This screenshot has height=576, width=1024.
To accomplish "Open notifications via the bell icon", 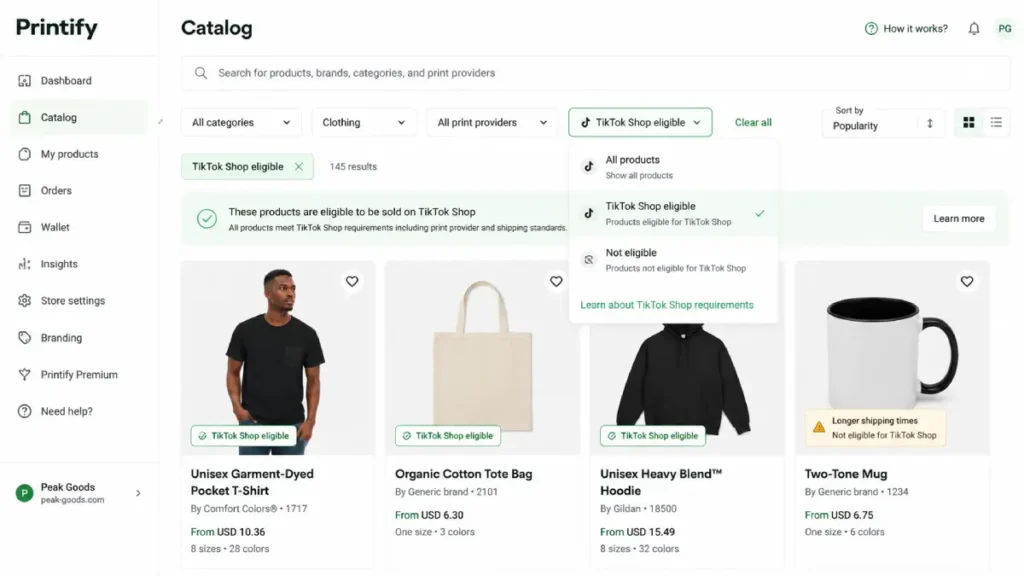I will click(x=974, y=29).
